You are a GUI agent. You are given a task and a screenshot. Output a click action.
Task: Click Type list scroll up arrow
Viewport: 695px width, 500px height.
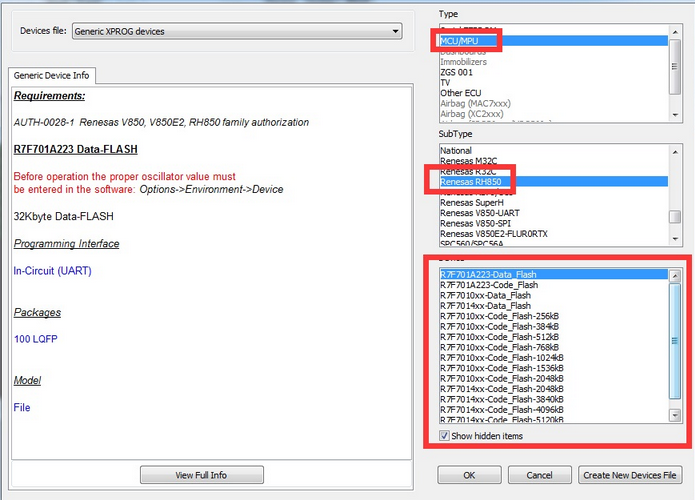pyautogui.click(x=675, y=32)
